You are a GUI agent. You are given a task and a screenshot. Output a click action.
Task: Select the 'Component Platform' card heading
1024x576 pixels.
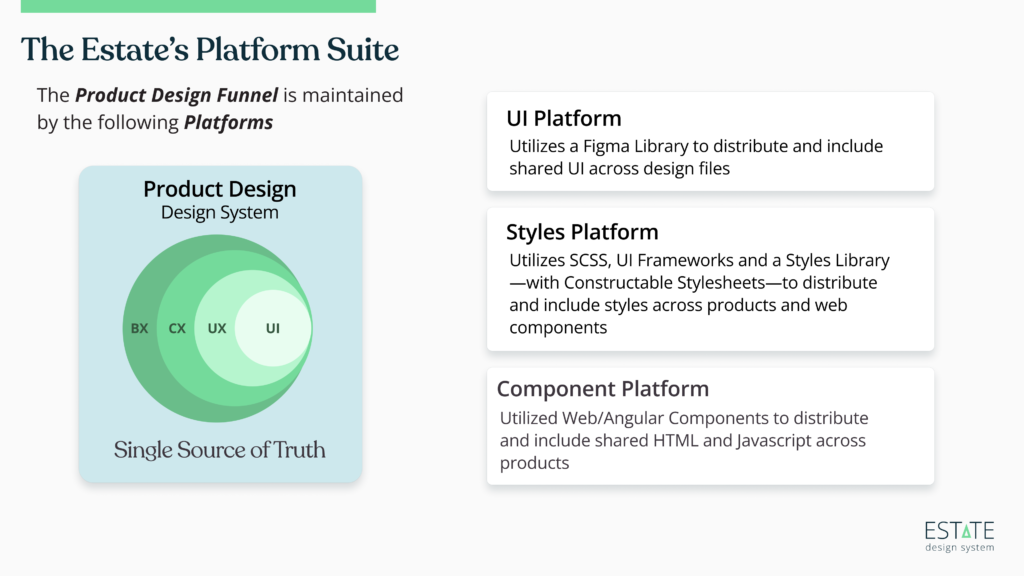point(602,389)
